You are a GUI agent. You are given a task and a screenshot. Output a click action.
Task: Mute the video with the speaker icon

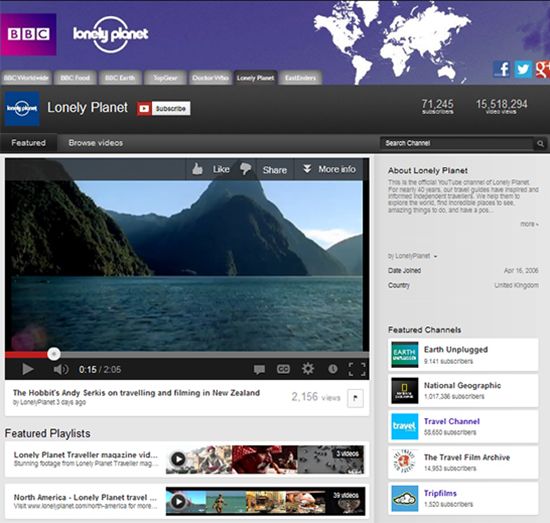click(61, 369)
